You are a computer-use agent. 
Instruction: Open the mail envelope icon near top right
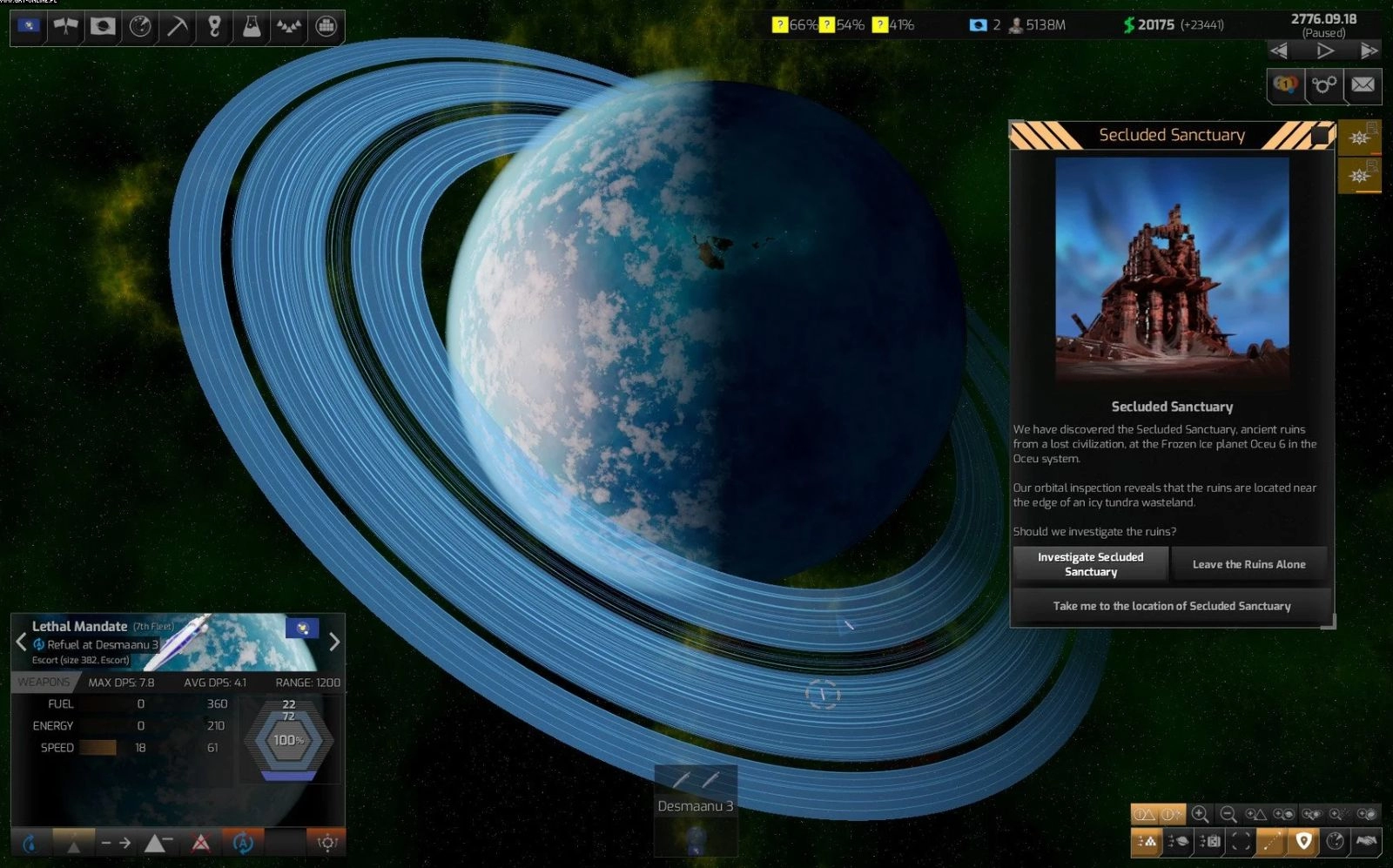pos(1362,86)
